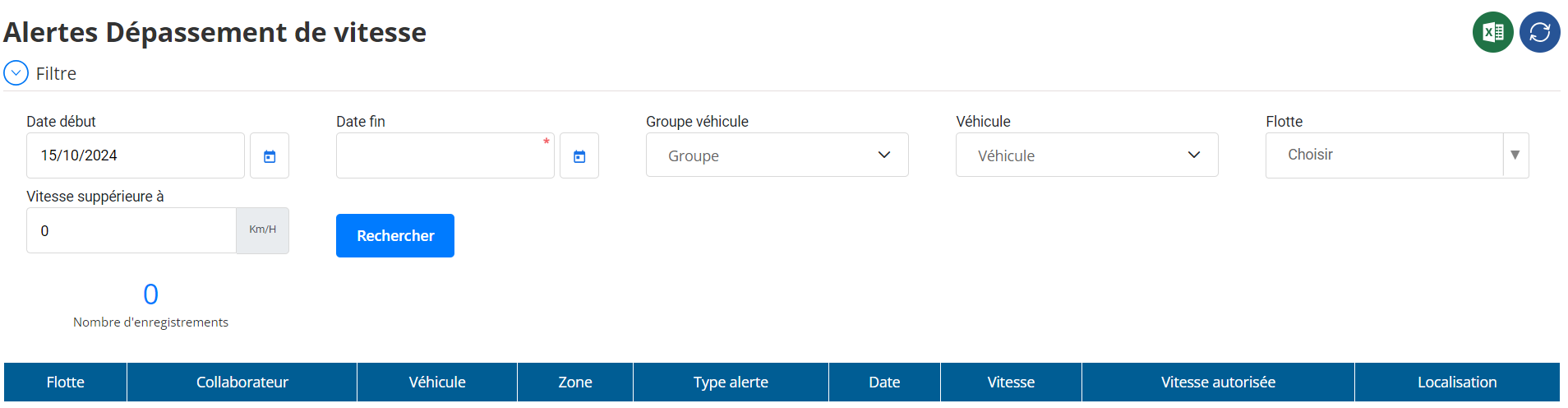Focus the Date début input field
This screenshot has height=408, width=1568.
click(x=136, y=155)
